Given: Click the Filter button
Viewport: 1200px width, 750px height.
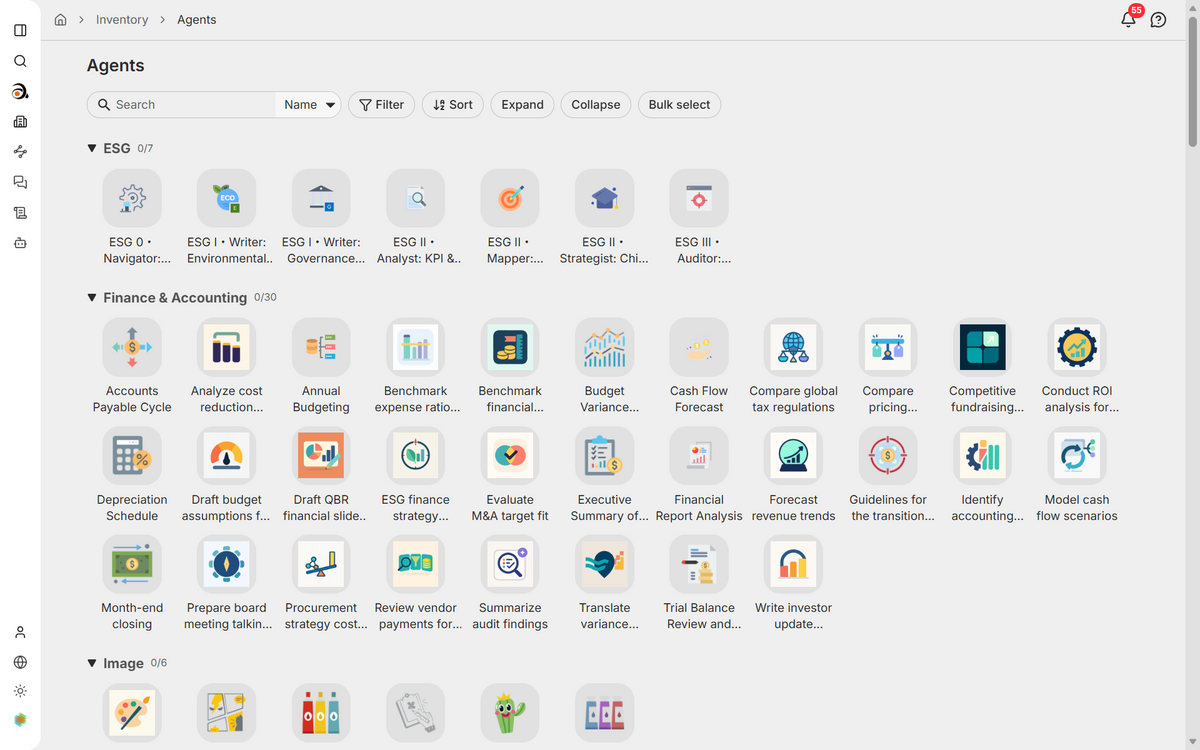Looking at the screenshot, I should [x=381, y=104].
